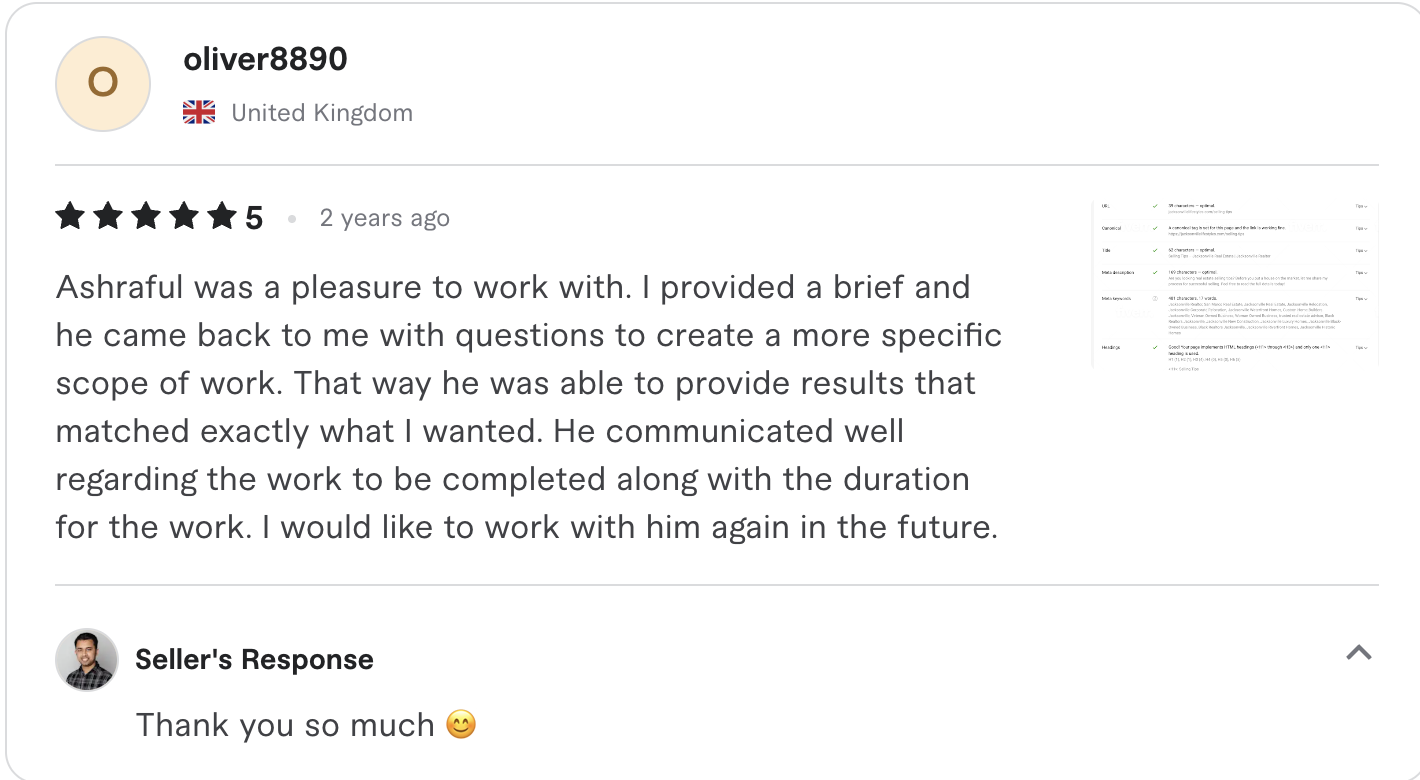The width and height of the screenshot is (1420, 780).
Task: Collapse the Seller's Response section
Action: (1358, 652)
